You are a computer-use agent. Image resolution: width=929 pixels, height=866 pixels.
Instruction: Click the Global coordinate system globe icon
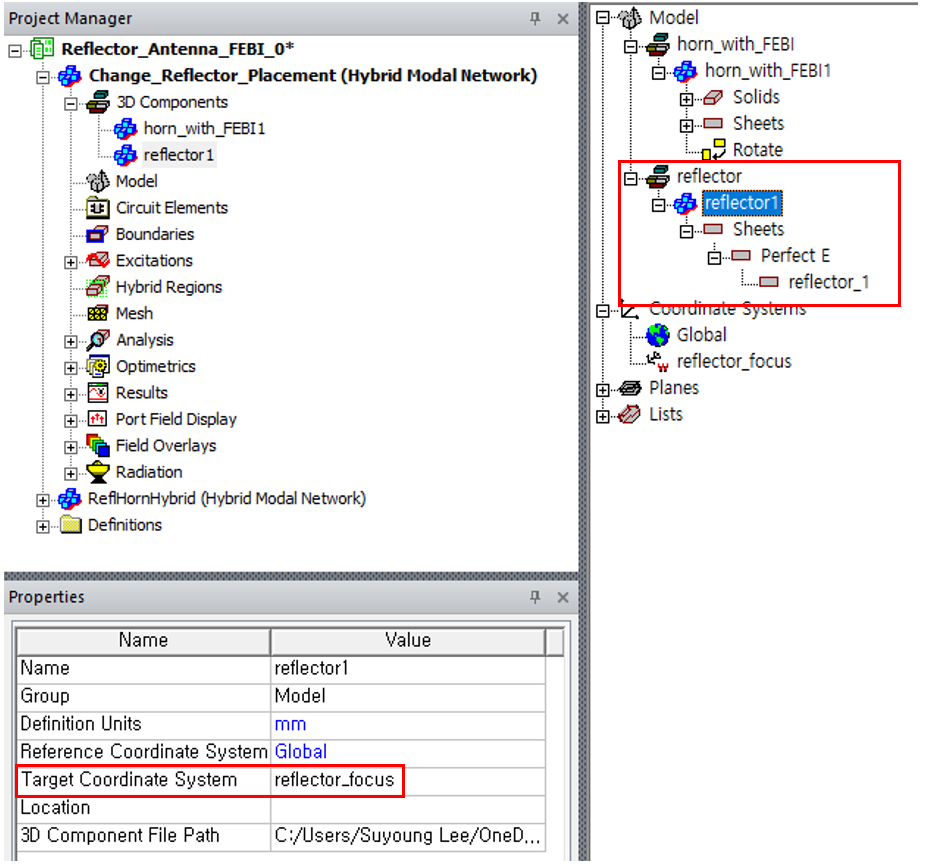pyautogui.click(x=658, y=335)
